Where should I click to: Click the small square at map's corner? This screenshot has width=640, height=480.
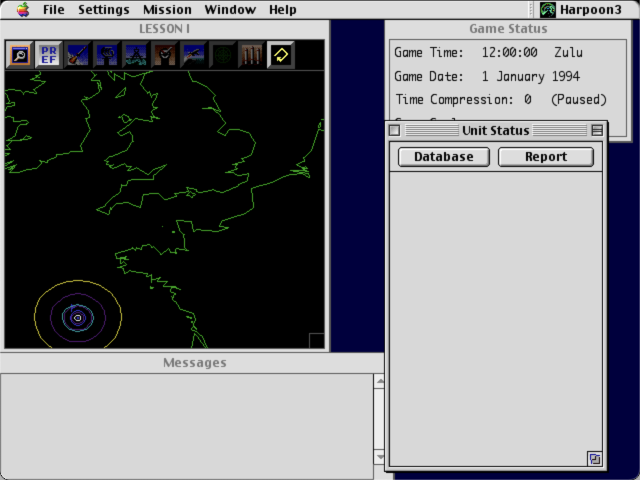(317, 341)
